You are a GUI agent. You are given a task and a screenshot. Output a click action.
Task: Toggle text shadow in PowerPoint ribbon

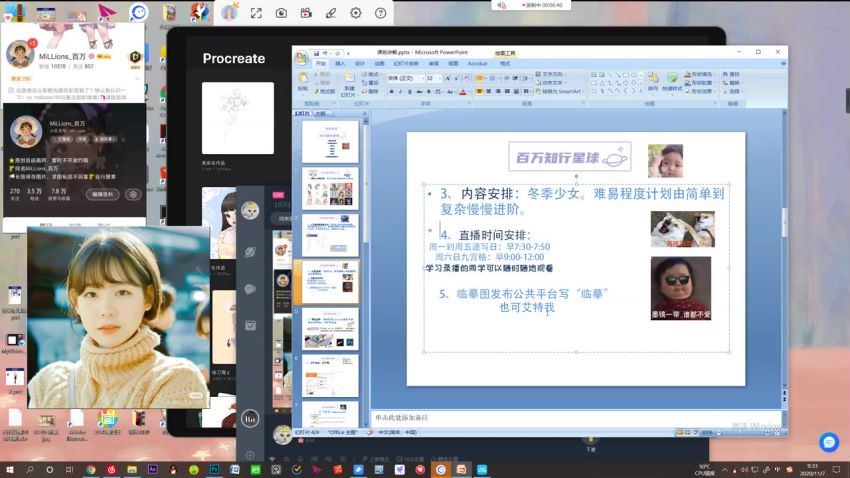(429, 92)
